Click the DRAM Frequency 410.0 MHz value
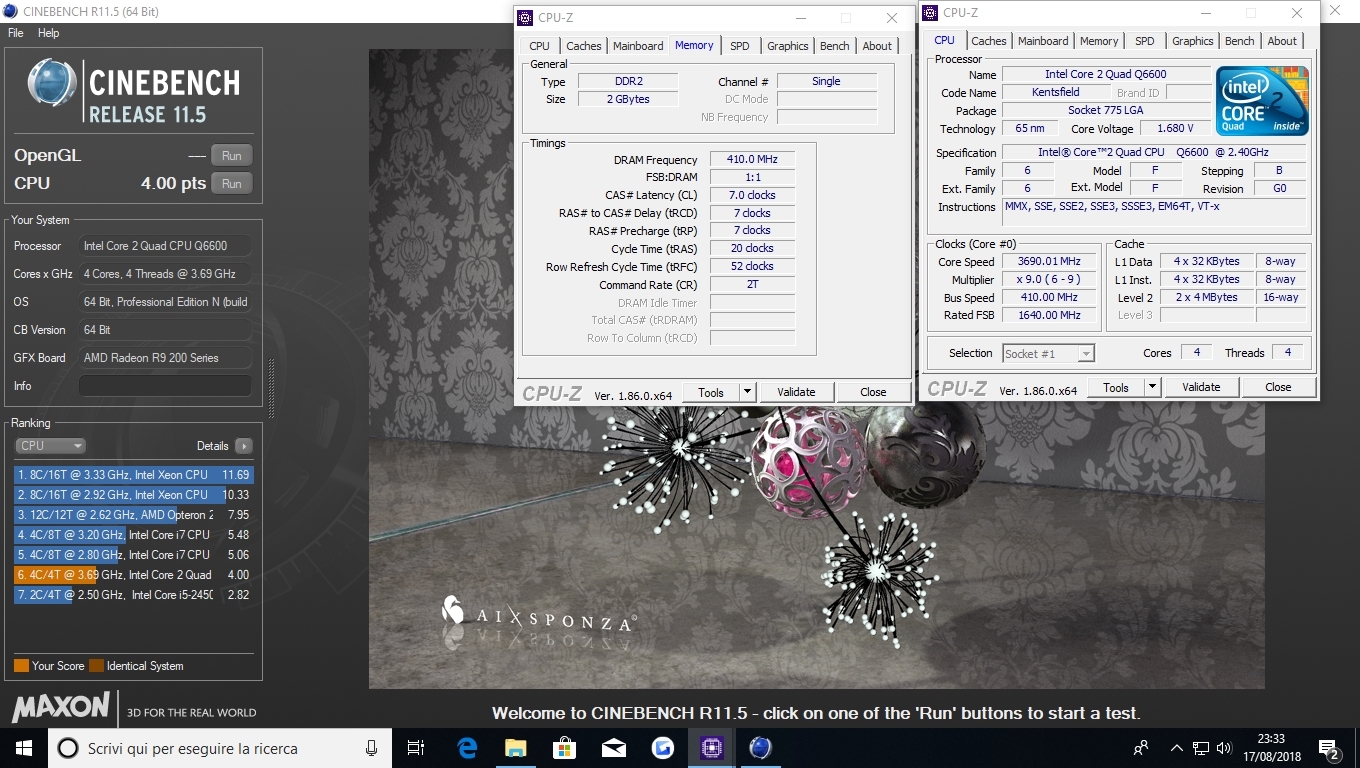1360x768 pixels. coord(752,160)
